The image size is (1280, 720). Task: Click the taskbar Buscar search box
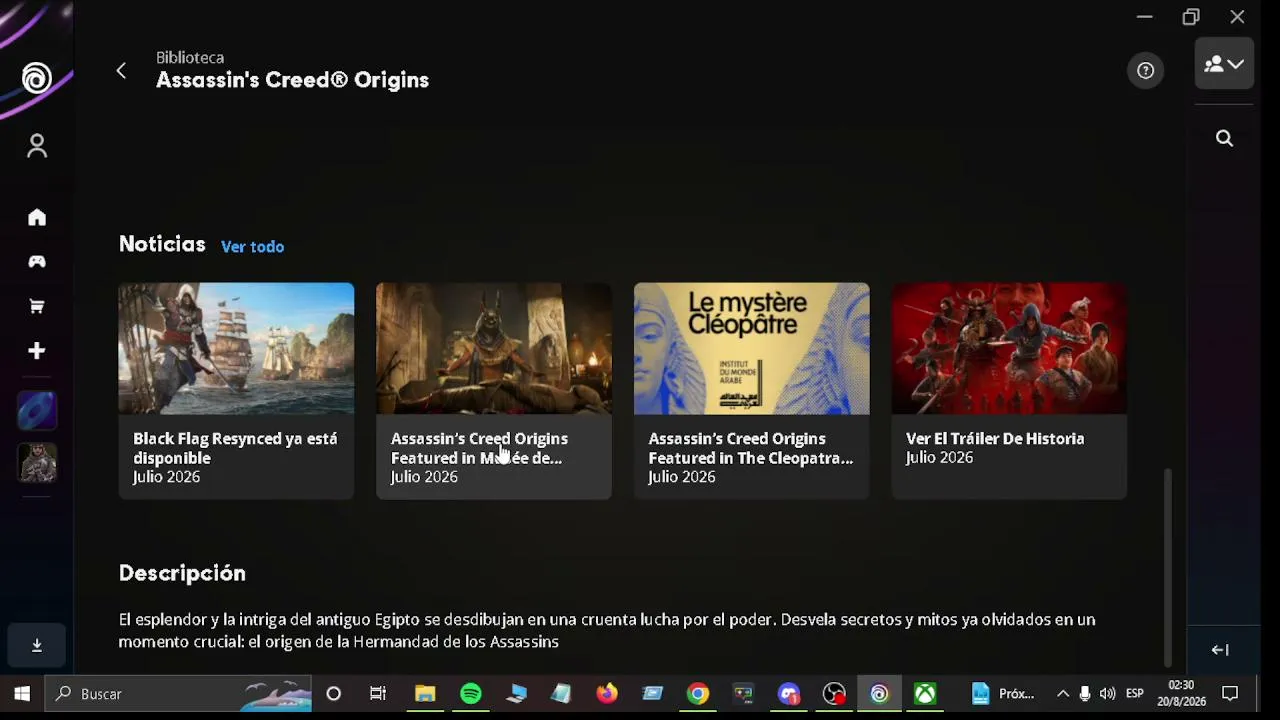click(180, 693)
